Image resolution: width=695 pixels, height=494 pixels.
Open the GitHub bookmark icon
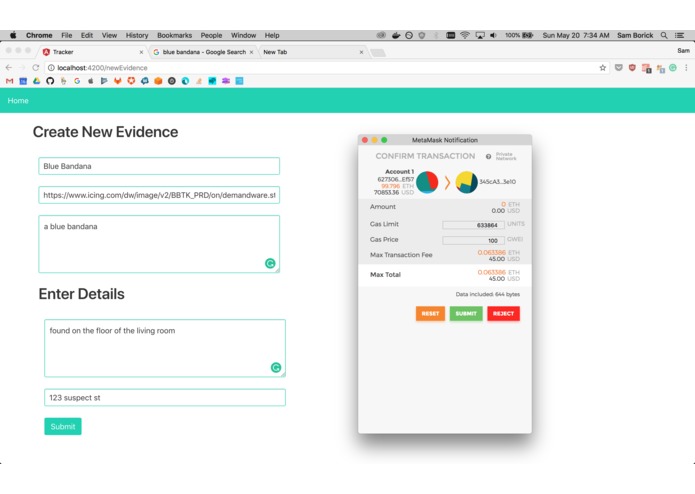pyautogui.click(x=50, y=81)
